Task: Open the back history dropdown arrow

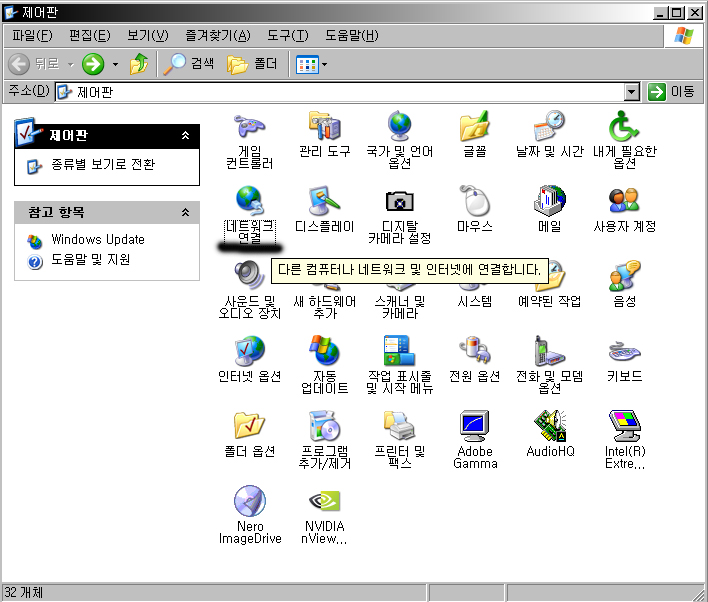Action: (x=70, y=65)
